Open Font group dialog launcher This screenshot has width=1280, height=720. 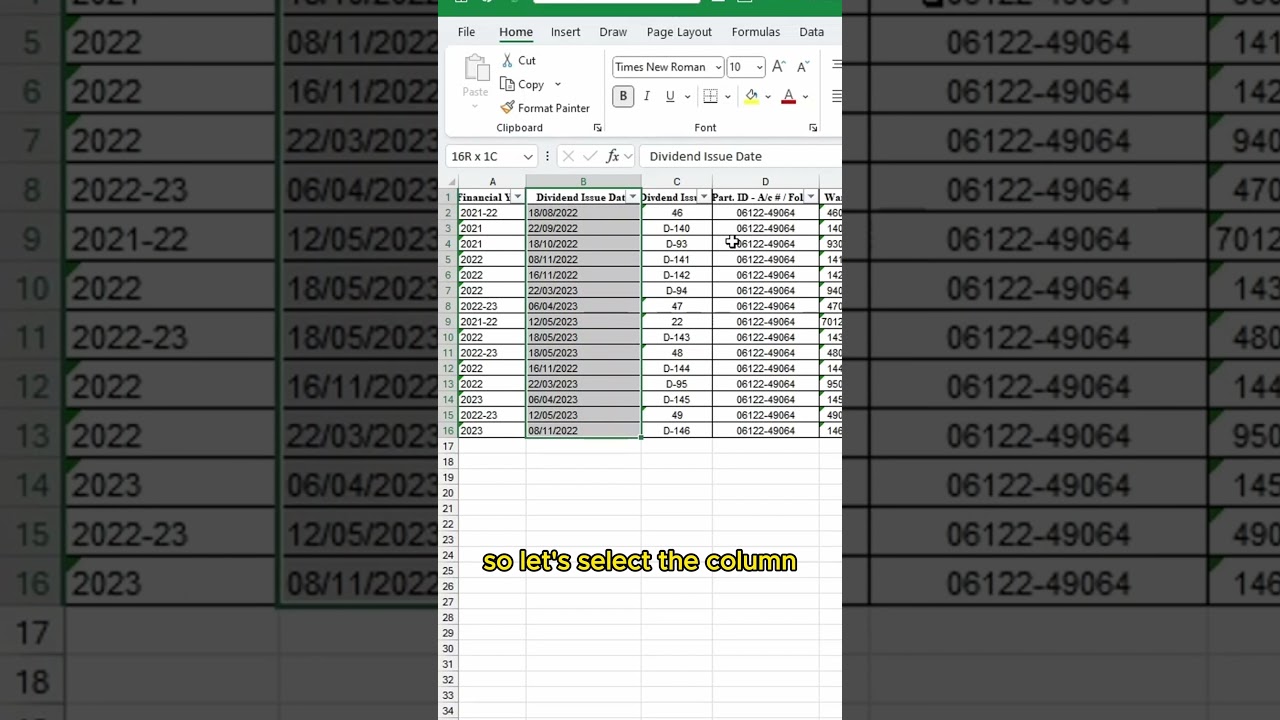813,128
